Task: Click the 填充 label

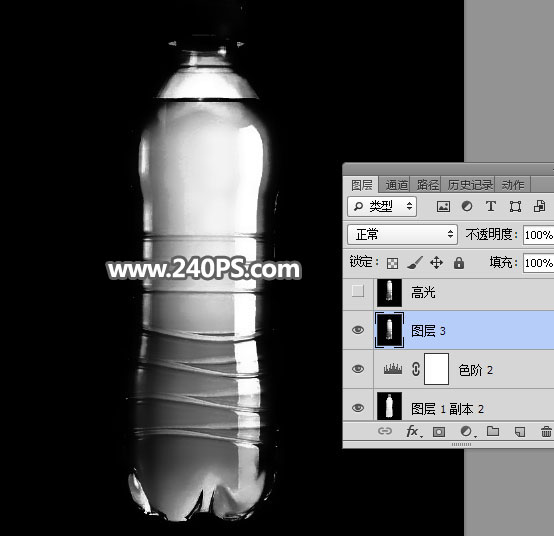Action: pyautogui.click(x=503, y=263)
